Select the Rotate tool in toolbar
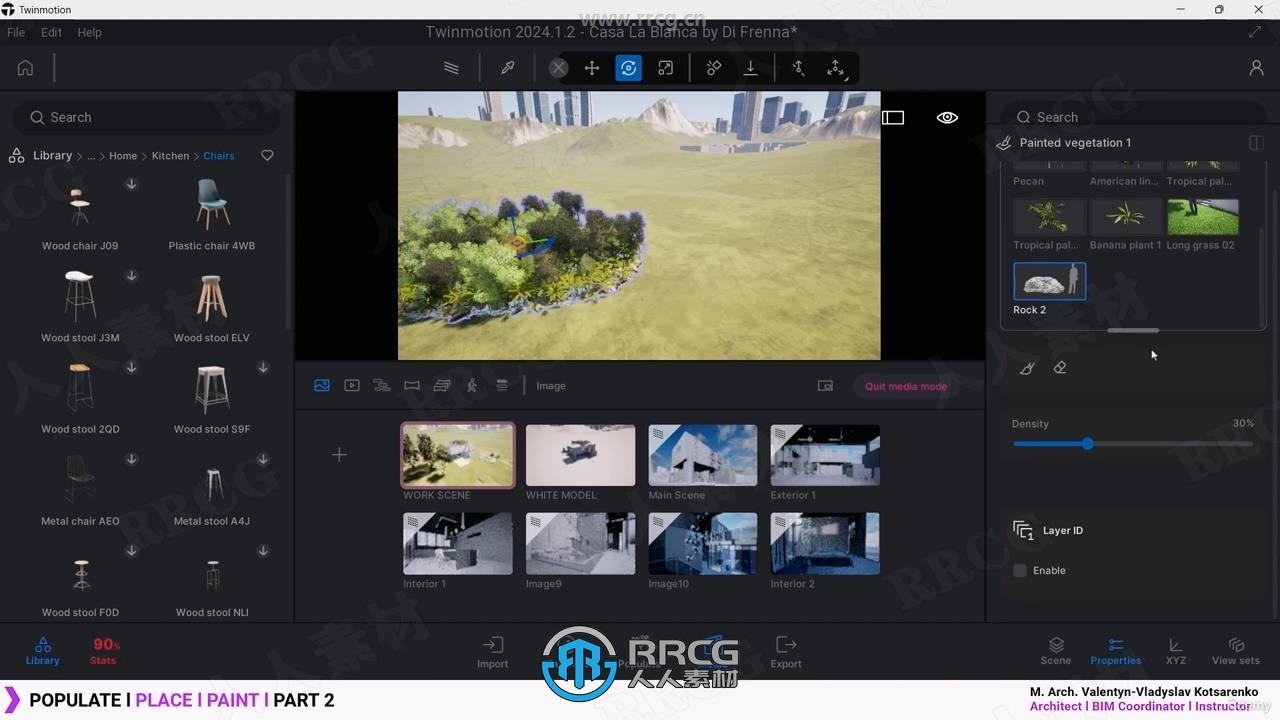1280x720 pixels. click(628, 68)
